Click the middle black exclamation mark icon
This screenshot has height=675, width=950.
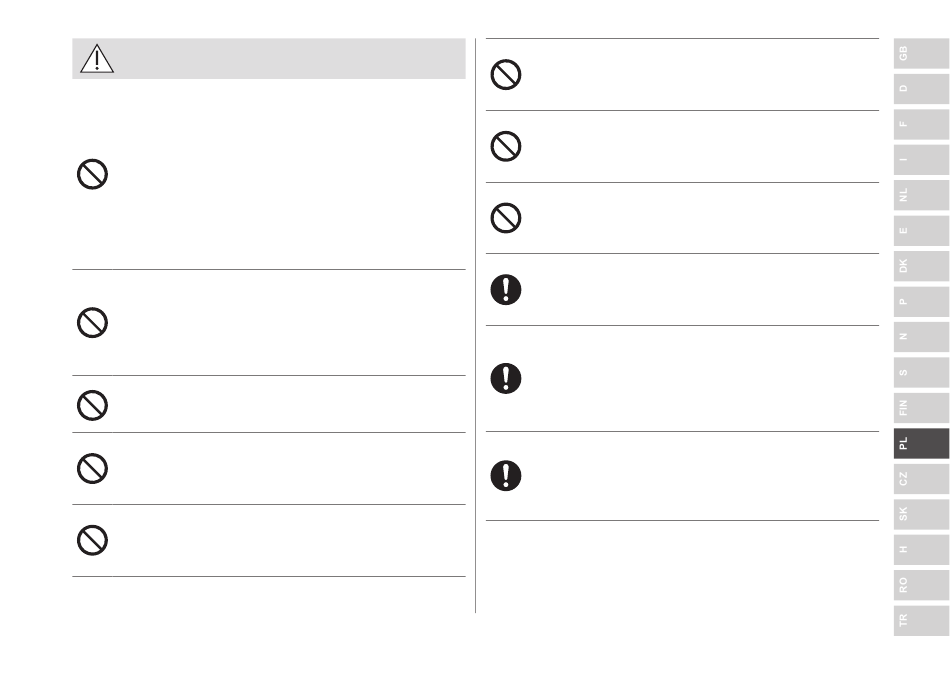pos(506,379)
